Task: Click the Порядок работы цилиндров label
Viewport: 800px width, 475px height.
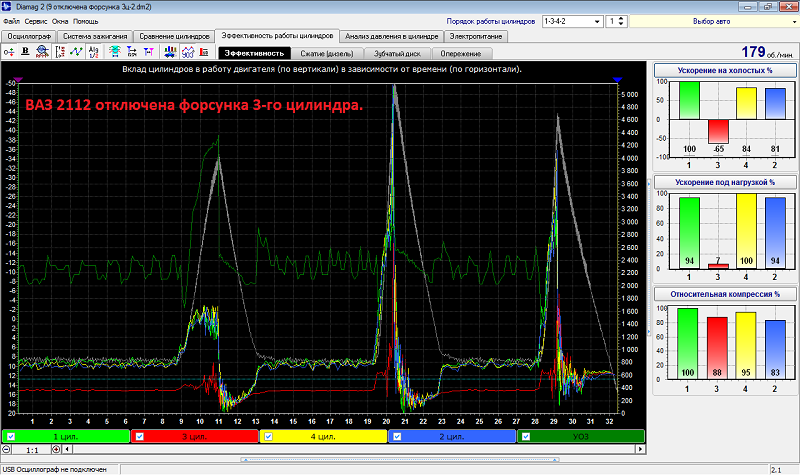Action: [x=491, y=21]
